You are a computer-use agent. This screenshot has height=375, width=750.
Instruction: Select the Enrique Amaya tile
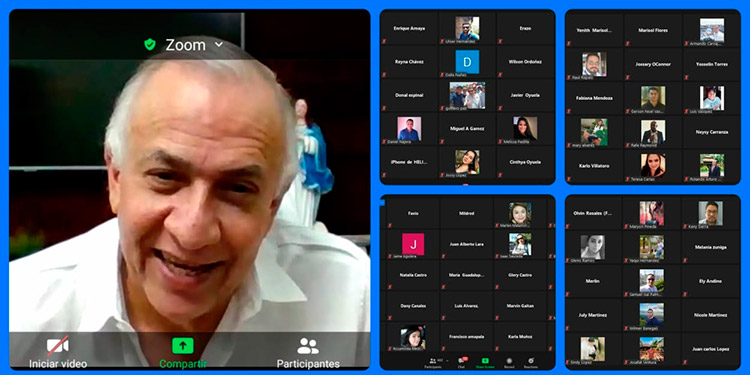[x=409, y=28]
